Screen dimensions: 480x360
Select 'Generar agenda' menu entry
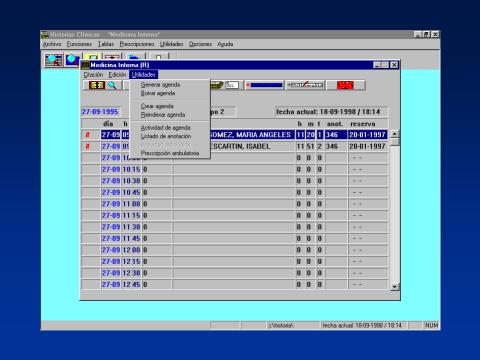(160, 85)
